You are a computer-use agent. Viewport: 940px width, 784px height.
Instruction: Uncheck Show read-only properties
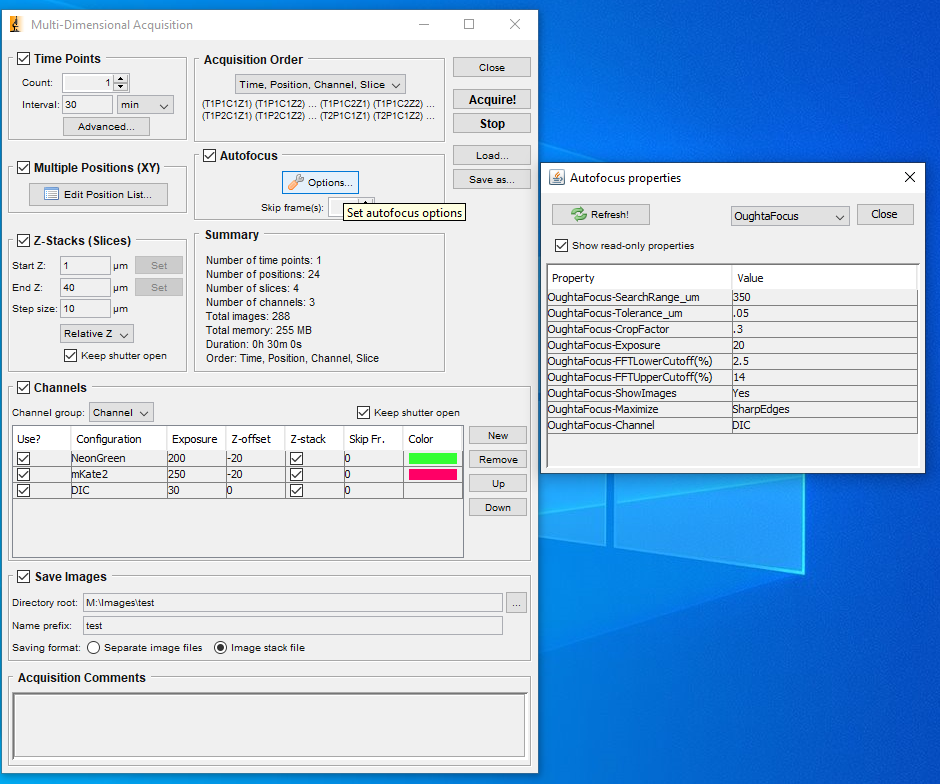tap(561, 245)
